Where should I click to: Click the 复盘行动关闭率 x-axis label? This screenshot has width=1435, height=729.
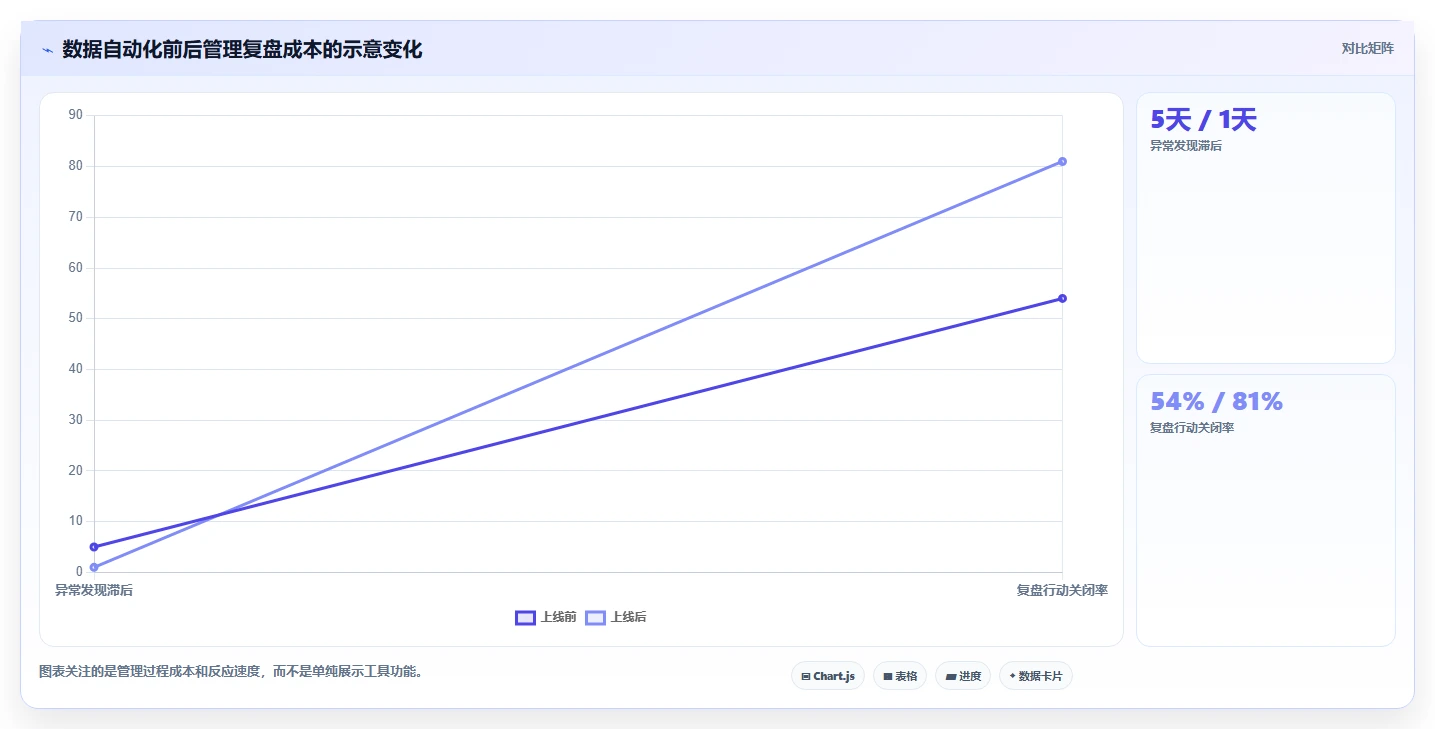click(1062, 590)
